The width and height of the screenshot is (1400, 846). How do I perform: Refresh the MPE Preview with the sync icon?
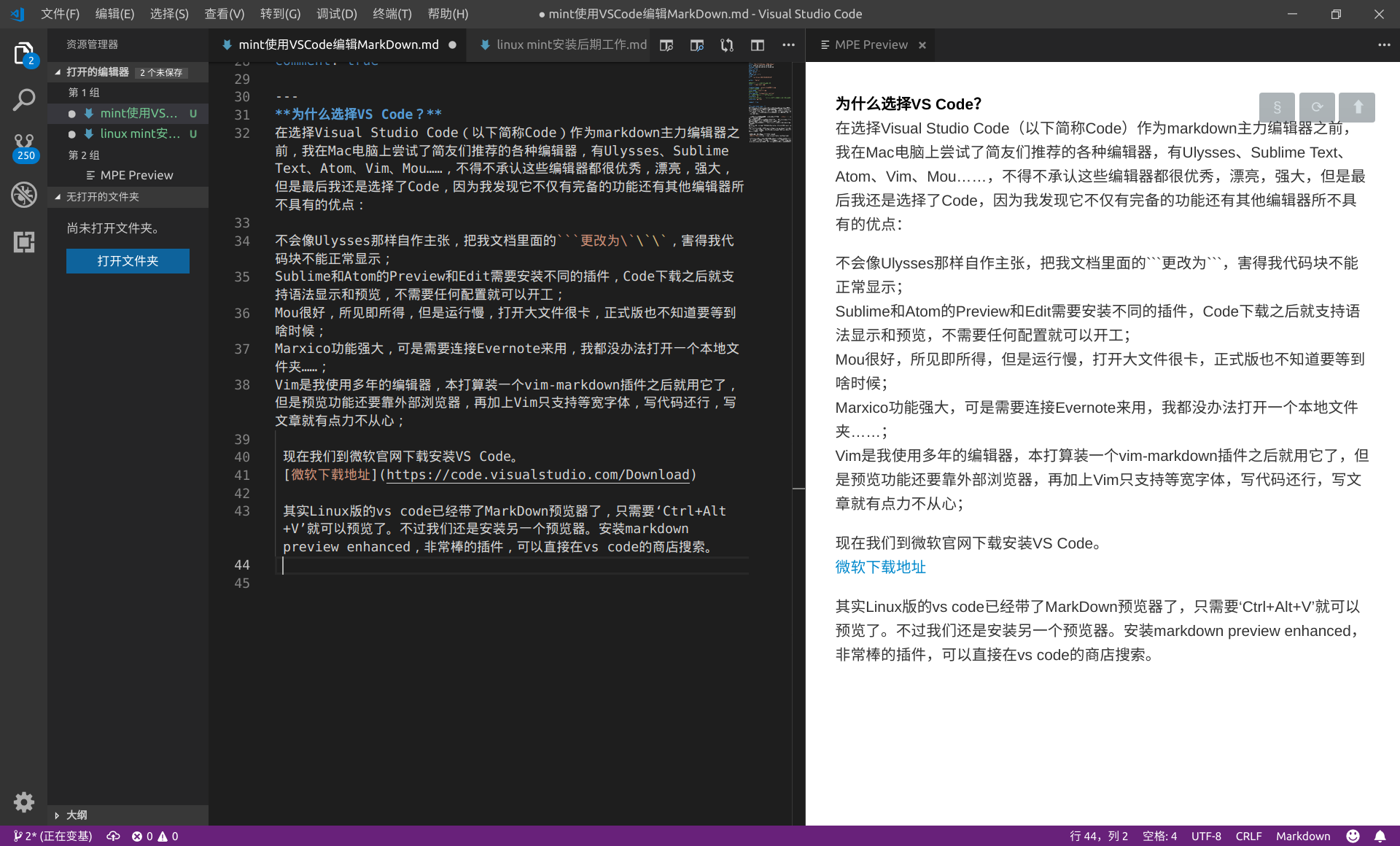pyautogui.click(x=1317, y=107)
